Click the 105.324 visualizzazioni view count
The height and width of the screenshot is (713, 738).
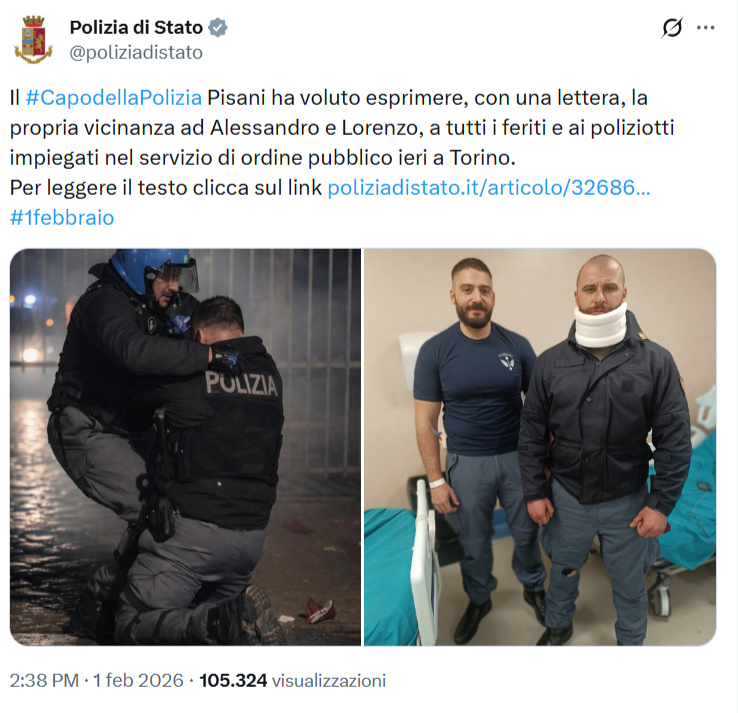[292, 681]
